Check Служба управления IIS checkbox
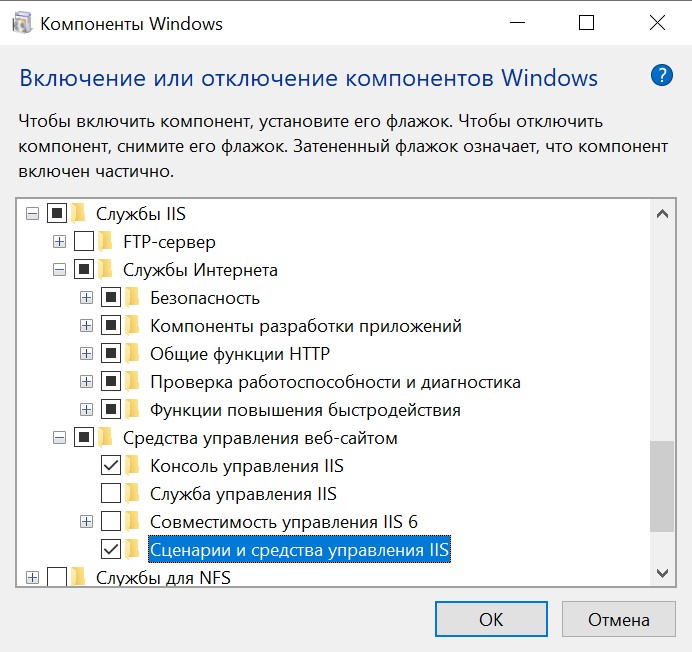The width and height of the screenshot is (692, 652). [x=111, y=494]
